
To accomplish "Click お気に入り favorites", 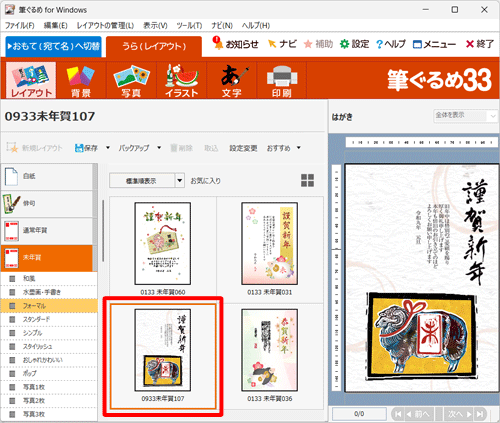I will click(206, 181).
